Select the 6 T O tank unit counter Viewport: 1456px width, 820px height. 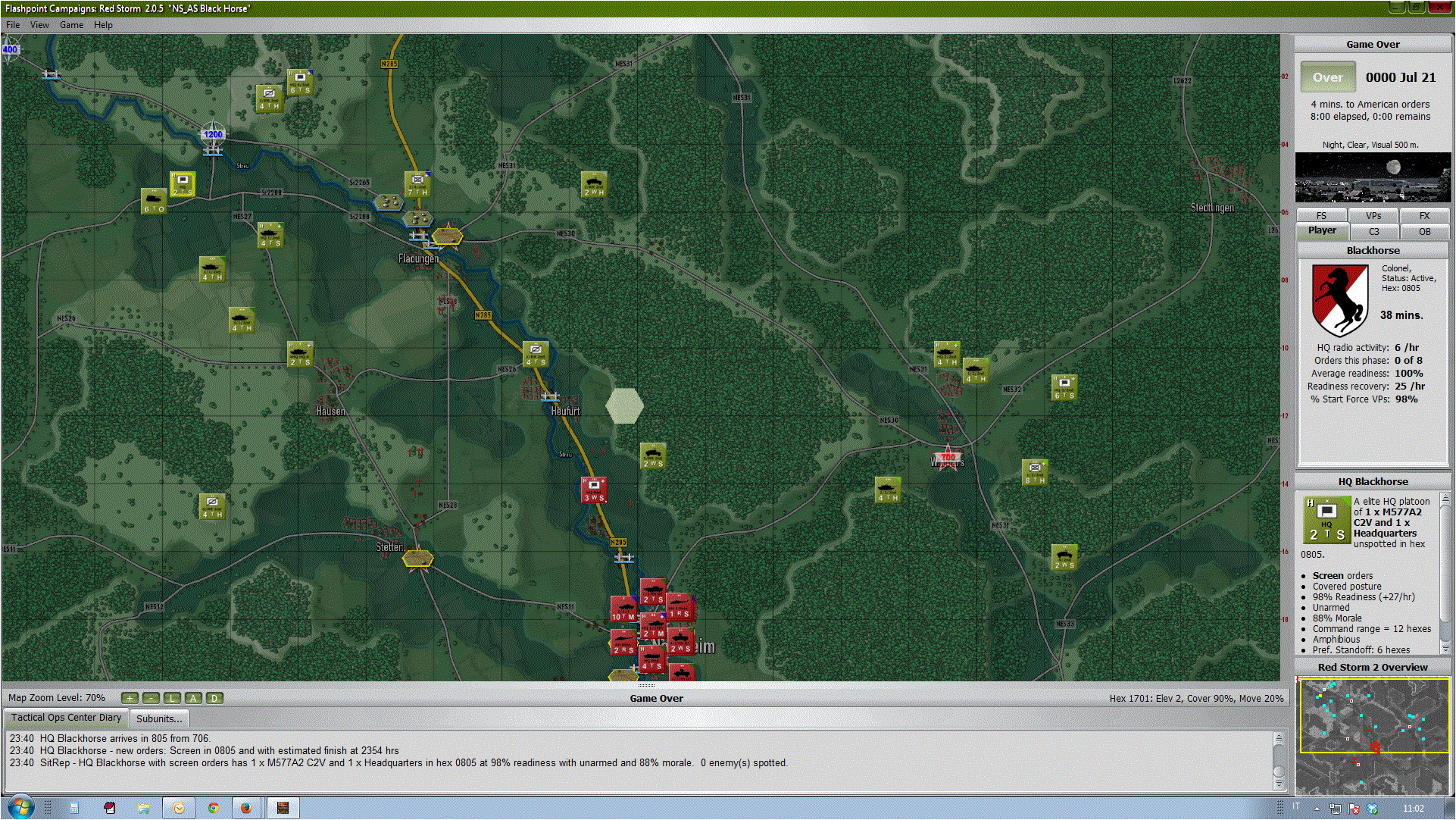pyautogui.click(x=154, y=201)
